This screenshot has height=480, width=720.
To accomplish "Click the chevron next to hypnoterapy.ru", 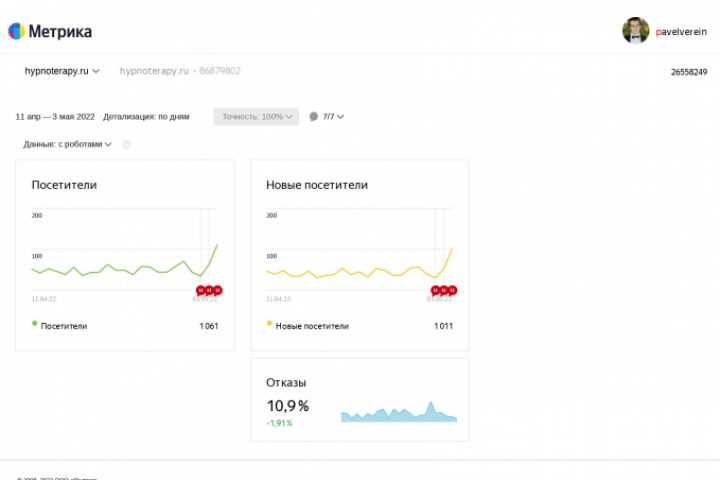I will tap(96, 71).
